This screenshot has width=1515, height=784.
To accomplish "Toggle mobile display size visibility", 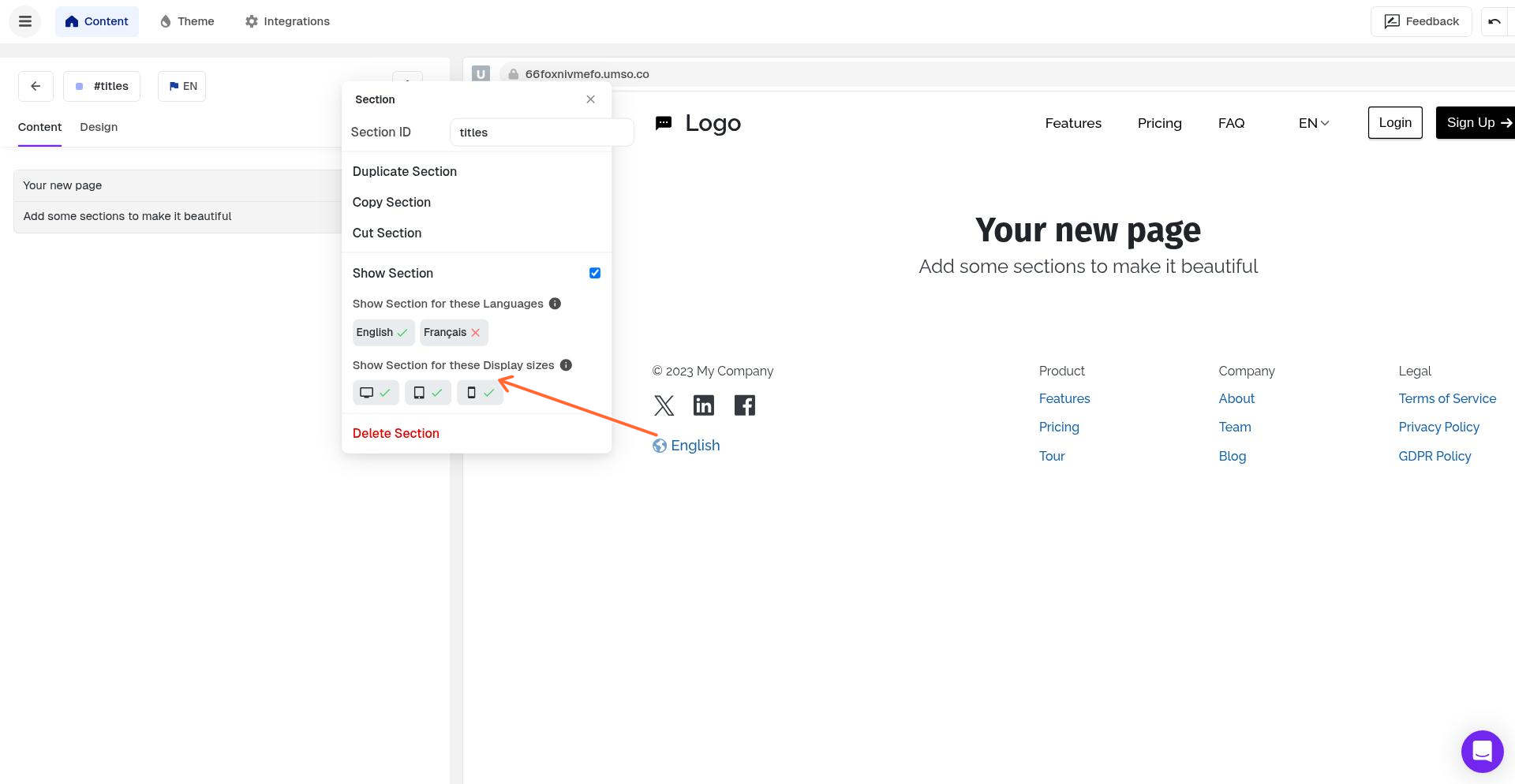I will [x=480, y=392].
